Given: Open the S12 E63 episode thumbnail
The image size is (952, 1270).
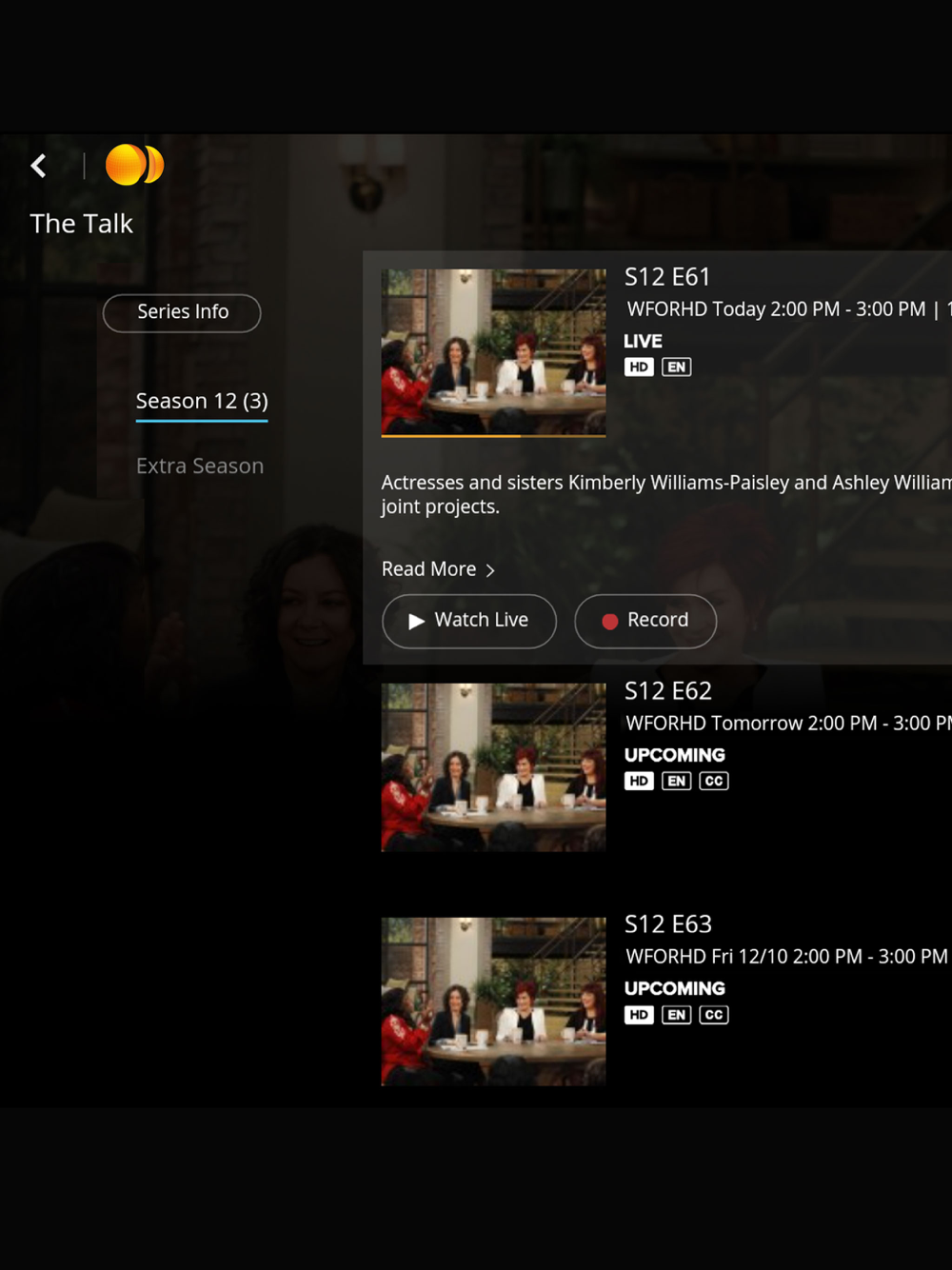Looking at the screenshot, I should coord(493,1002).
